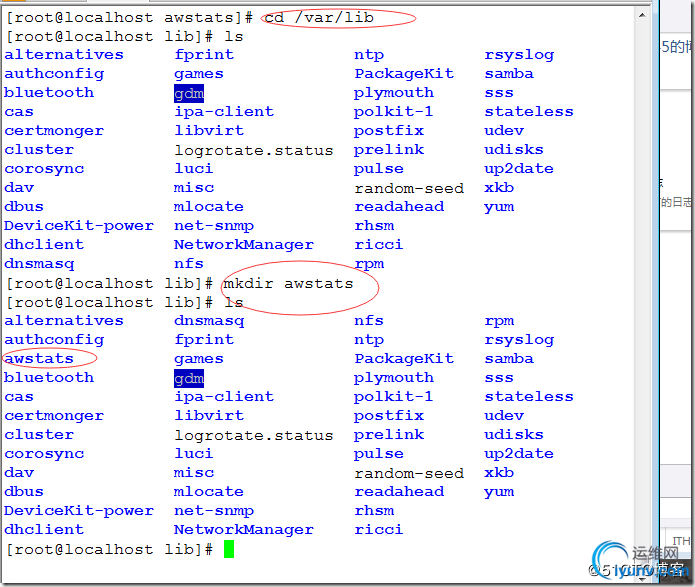The width and height of the screenshot is (695, 587).
Task: Click 'samba' in the listing after mkdir
Action: pos(509,359)
